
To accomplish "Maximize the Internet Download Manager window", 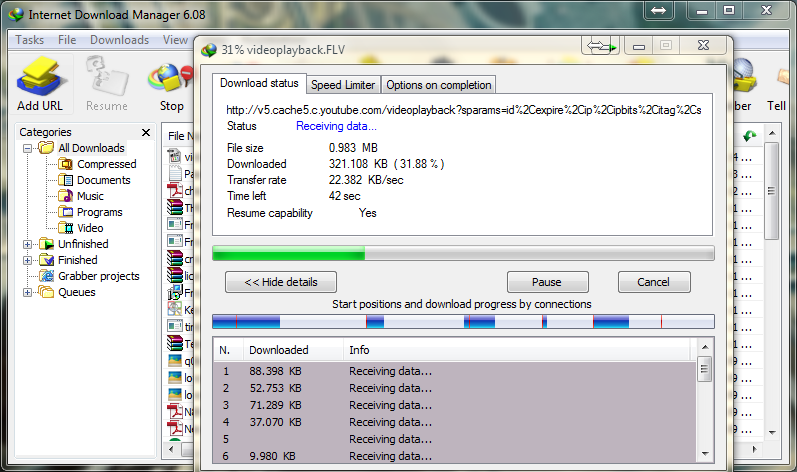I will click(729, 10).
